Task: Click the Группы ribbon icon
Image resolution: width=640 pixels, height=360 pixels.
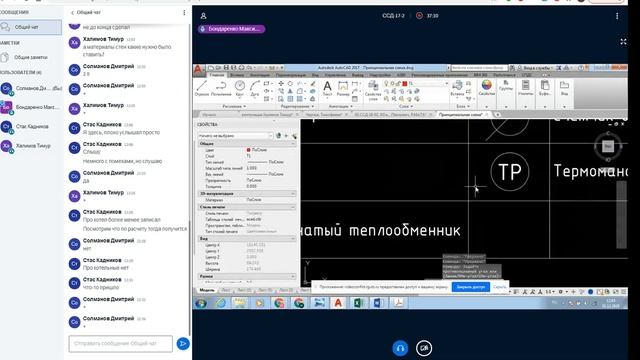Action: click(x=506, y=84)
